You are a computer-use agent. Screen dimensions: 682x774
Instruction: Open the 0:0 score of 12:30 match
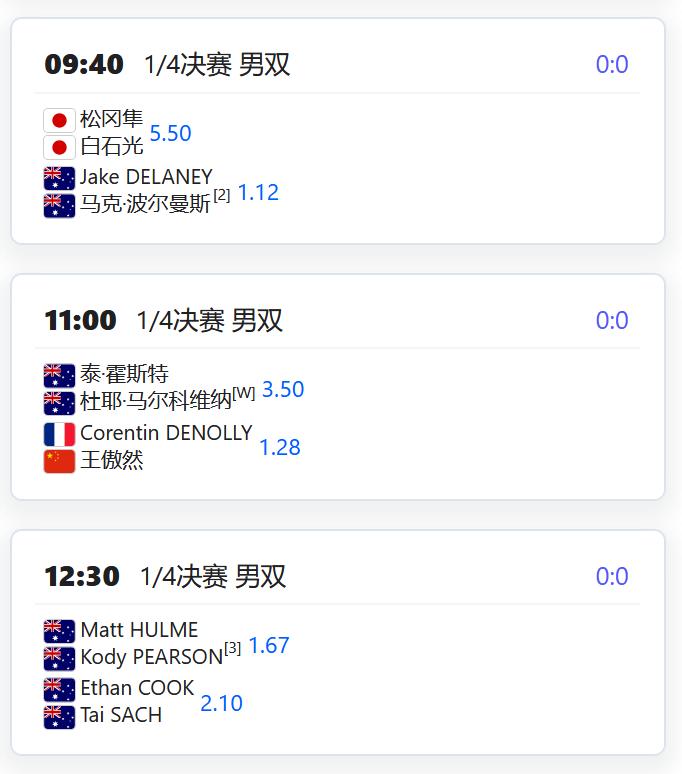pos(612,577)
